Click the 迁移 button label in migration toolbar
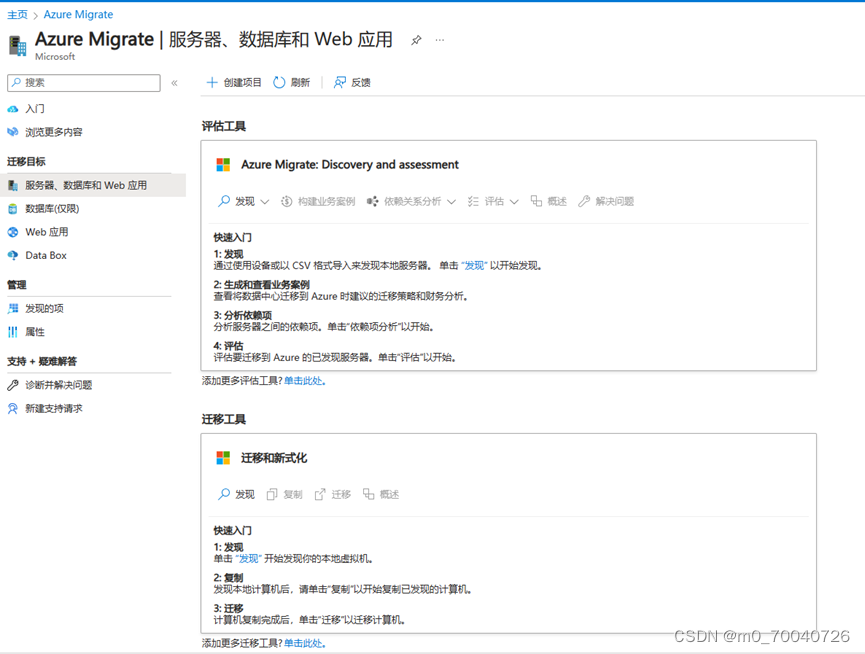 coord(341,495)
